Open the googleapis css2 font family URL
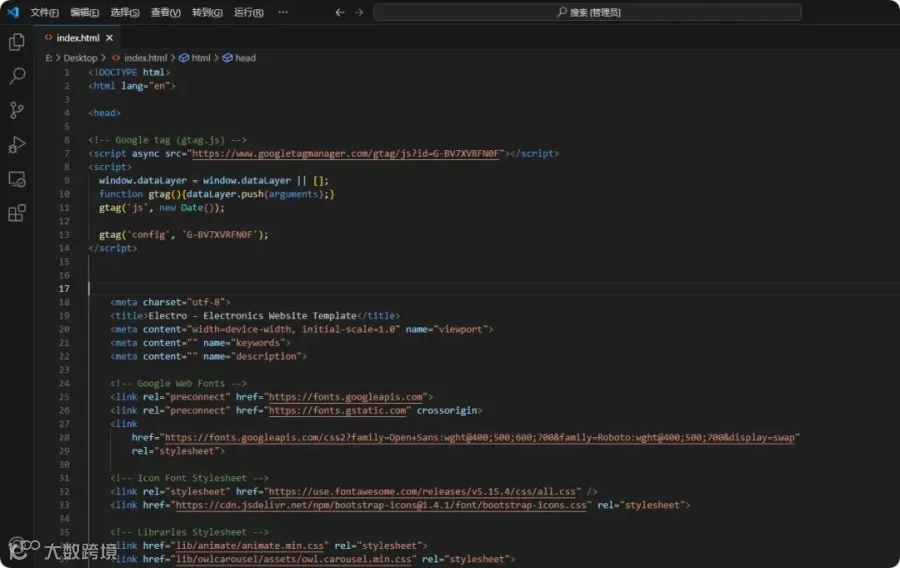The image size is (900, 568). (x=480, y=438)
